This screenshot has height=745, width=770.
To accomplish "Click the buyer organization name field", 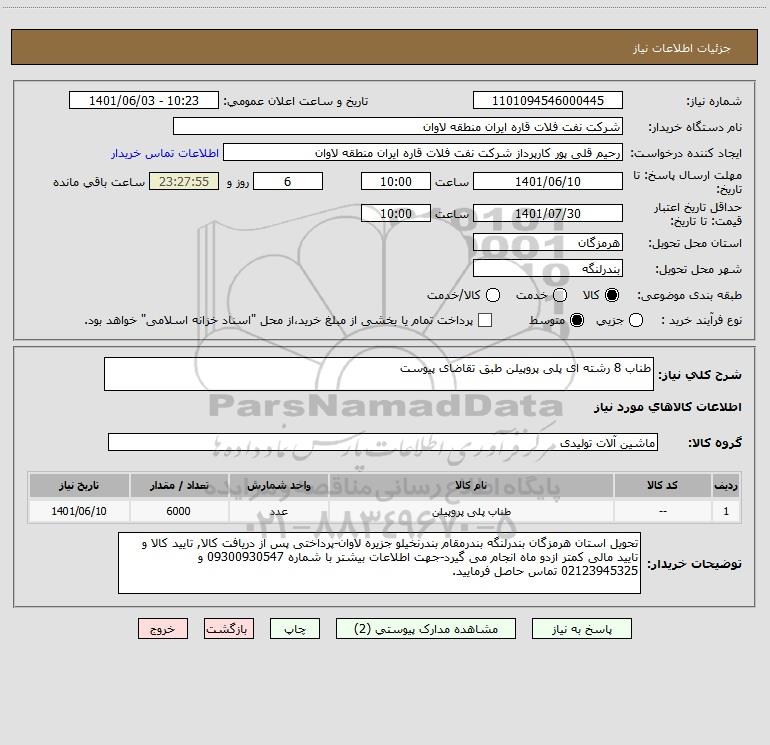I will (398, 127).
